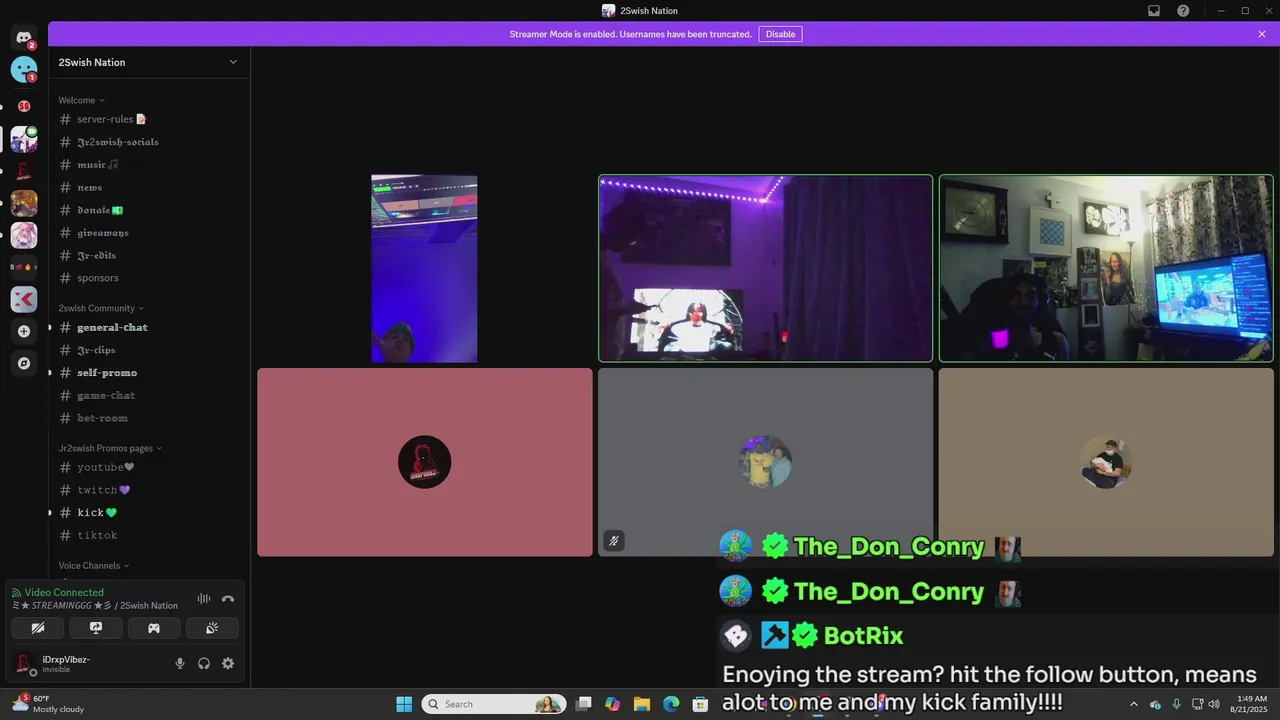Select the tan participant tile avatar
Screen dimensions: 1280x720
(1106, 462)
